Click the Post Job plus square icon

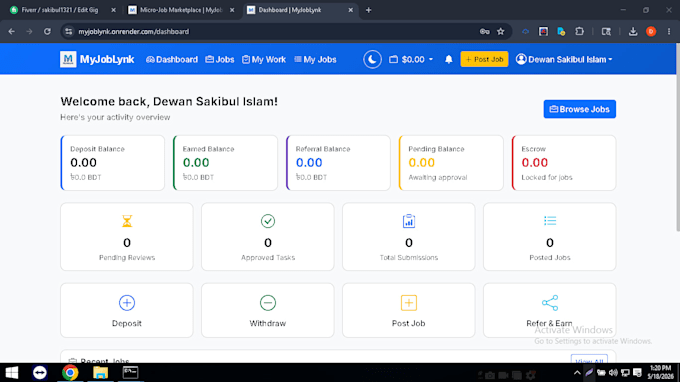pyautogui.click(x=409, y=303)
